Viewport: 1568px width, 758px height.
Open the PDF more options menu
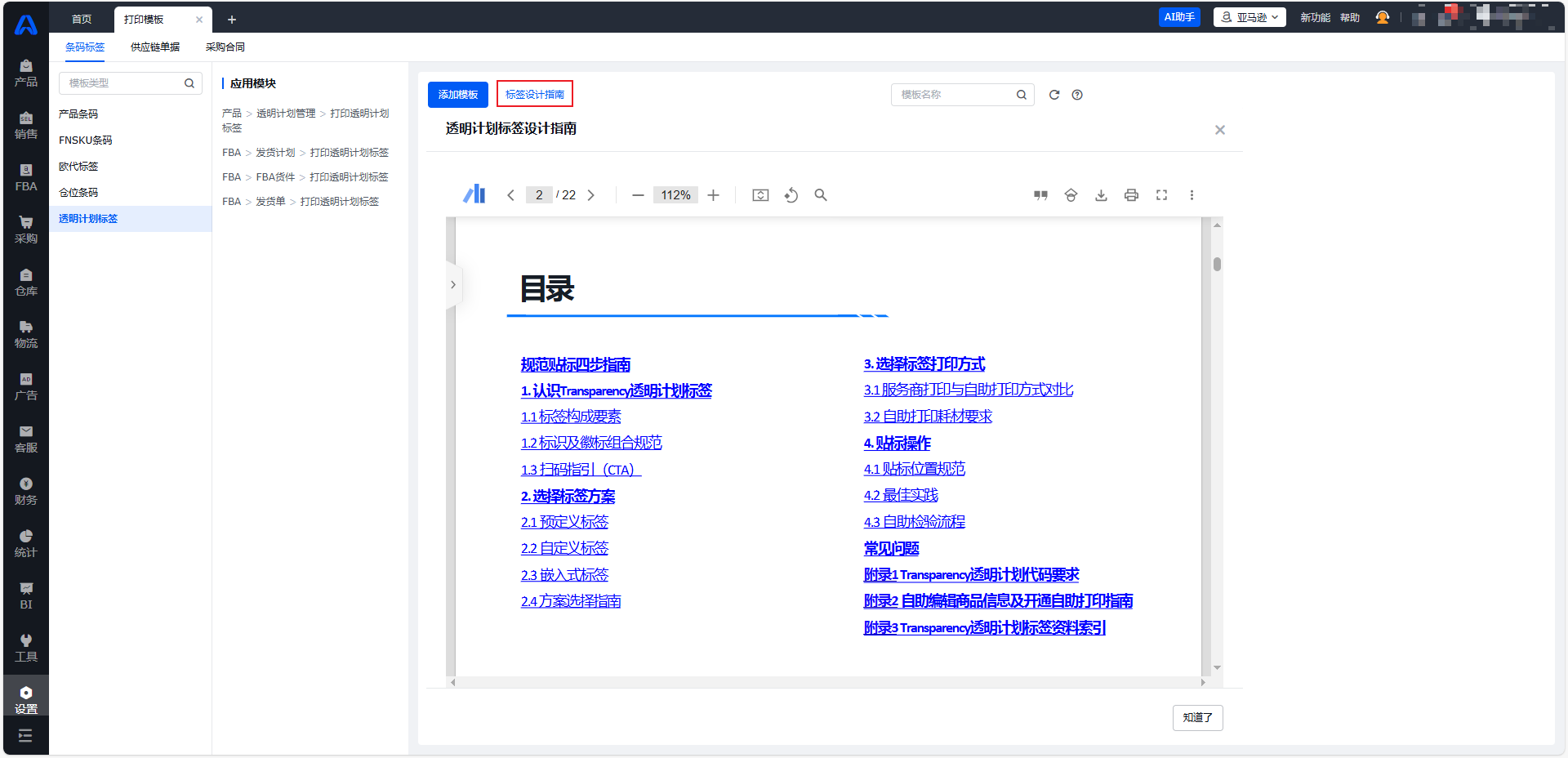[x=1192, y=195]
